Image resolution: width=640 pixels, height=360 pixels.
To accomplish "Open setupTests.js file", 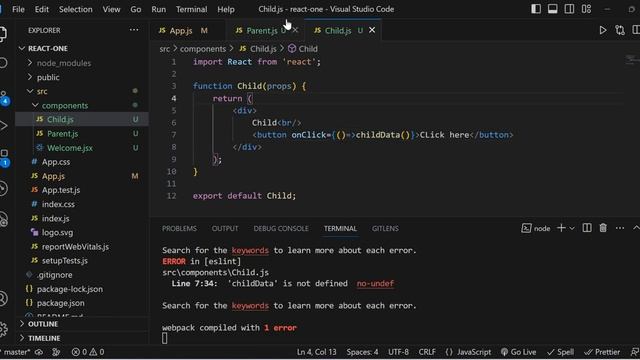I will tap(82, 261).
